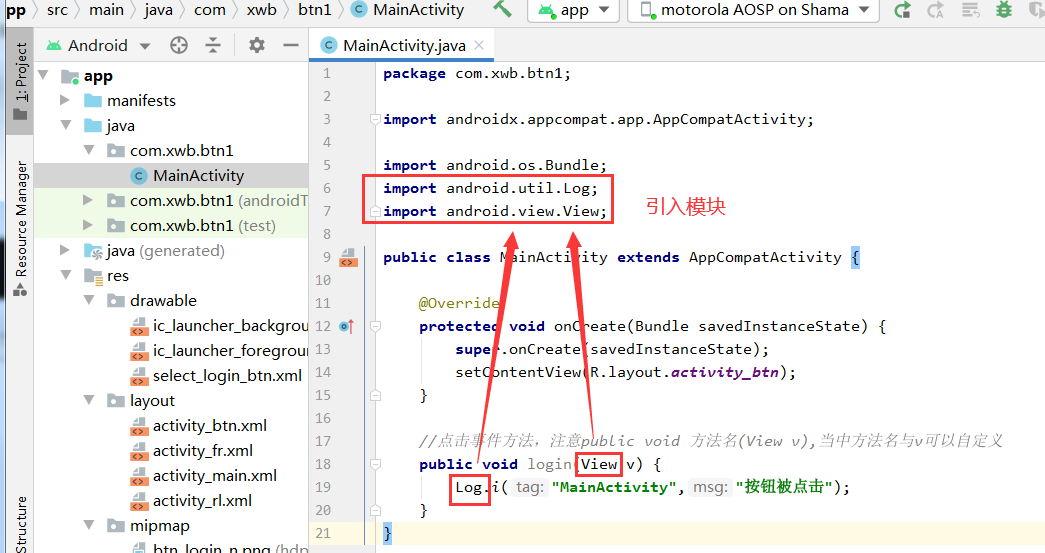Click the "MainActivity" tag string on line 19
This screenshot has width=1045, height=553.
(614, 488)
